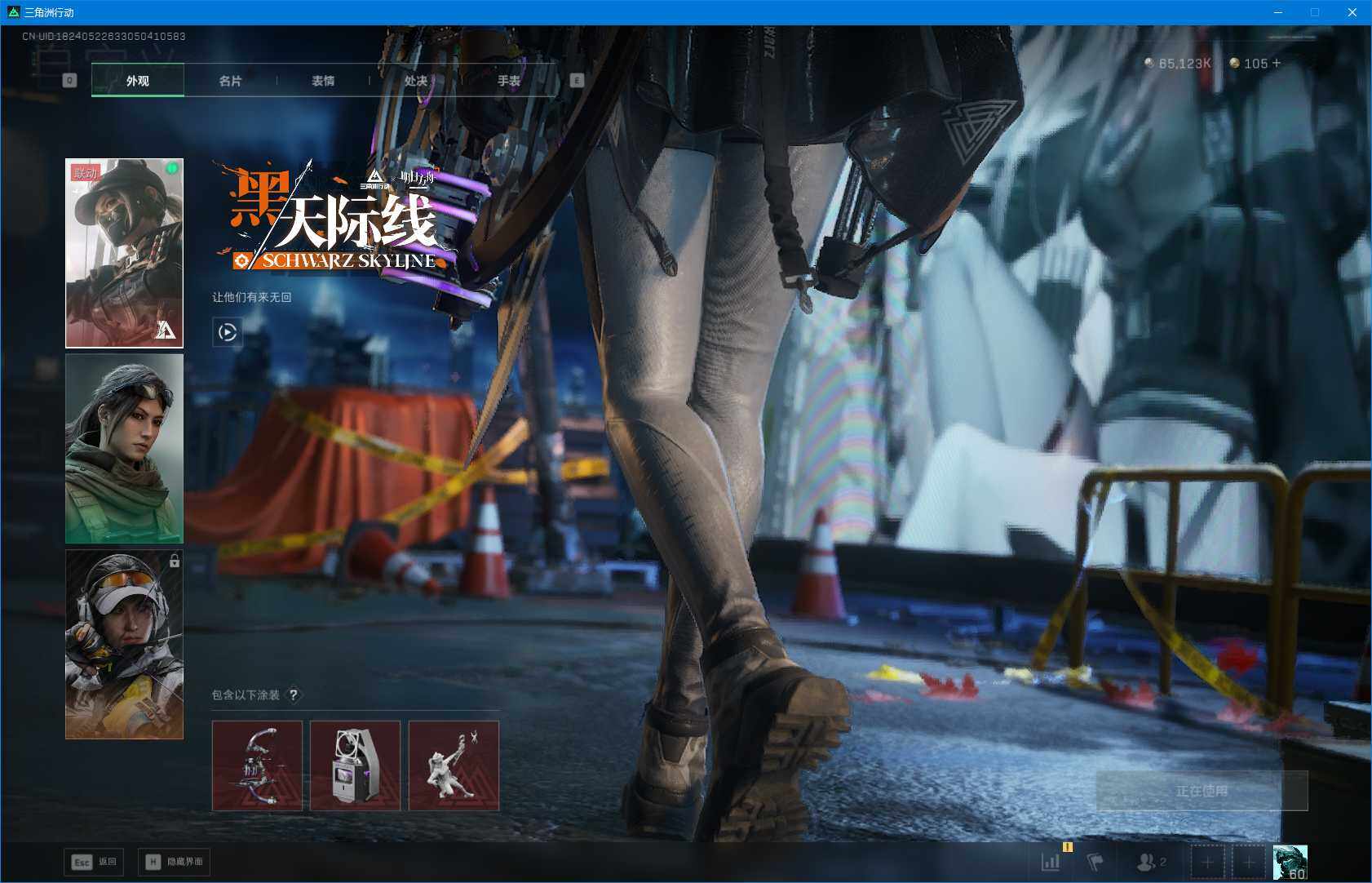Viewport: 1372px width, 883px height.
Task: Preview the white device skin item
Action: [355, 765]
